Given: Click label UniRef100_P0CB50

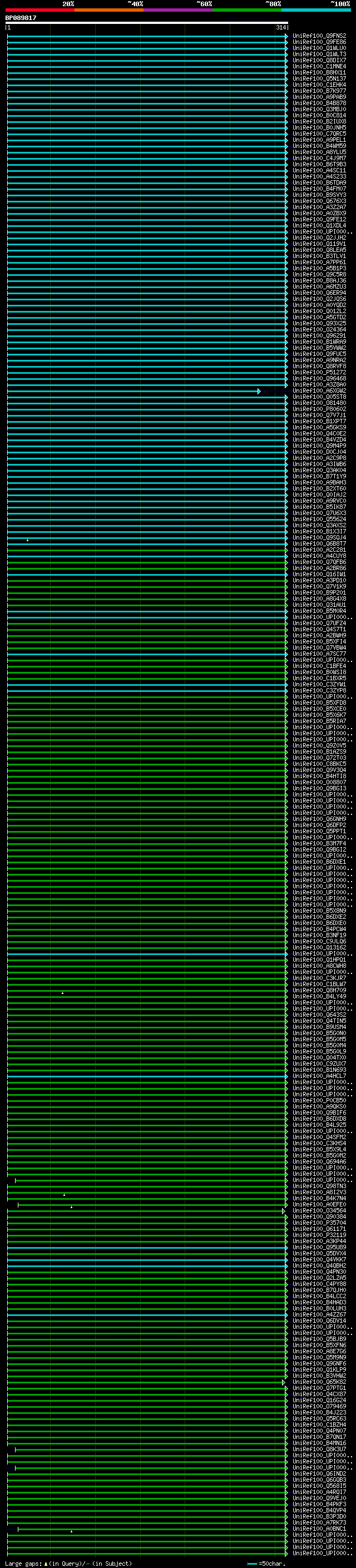Looking at the screenshot, I should [x=319, y=1101].
